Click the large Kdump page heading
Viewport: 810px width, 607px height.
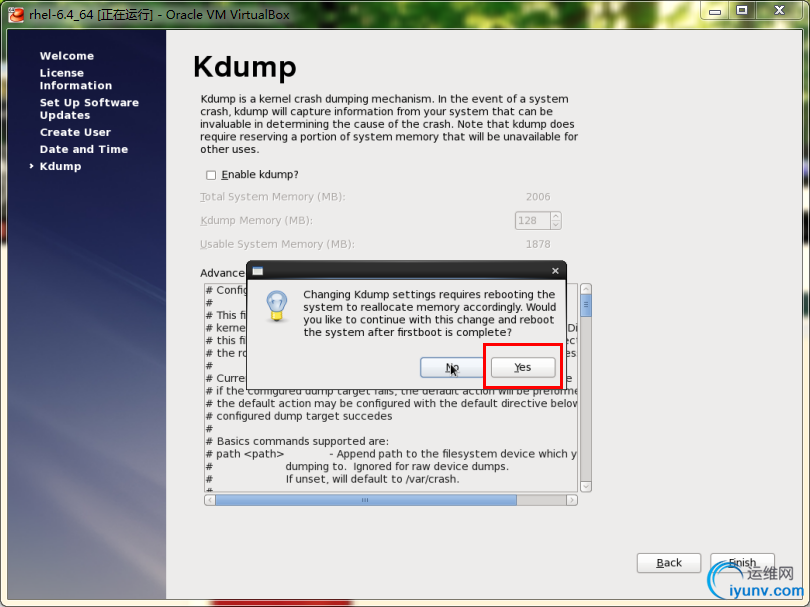[245, 67]
